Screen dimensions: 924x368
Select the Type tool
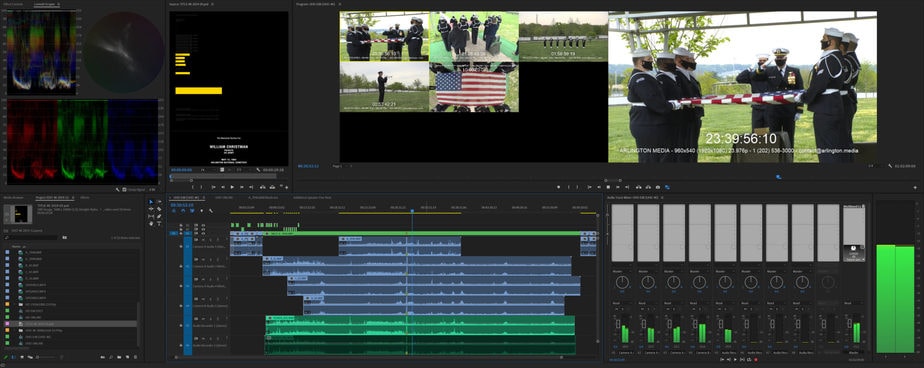coord(159,224)
